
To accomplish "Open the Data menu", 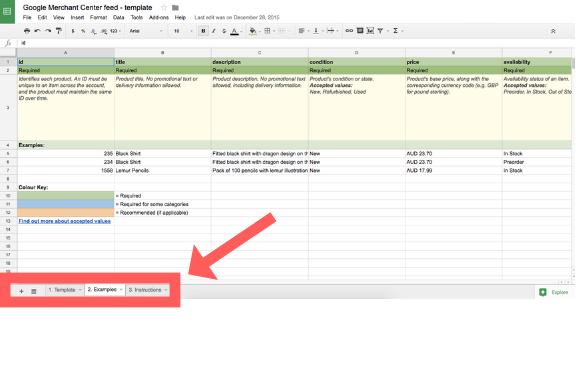I will pos(118,17).
